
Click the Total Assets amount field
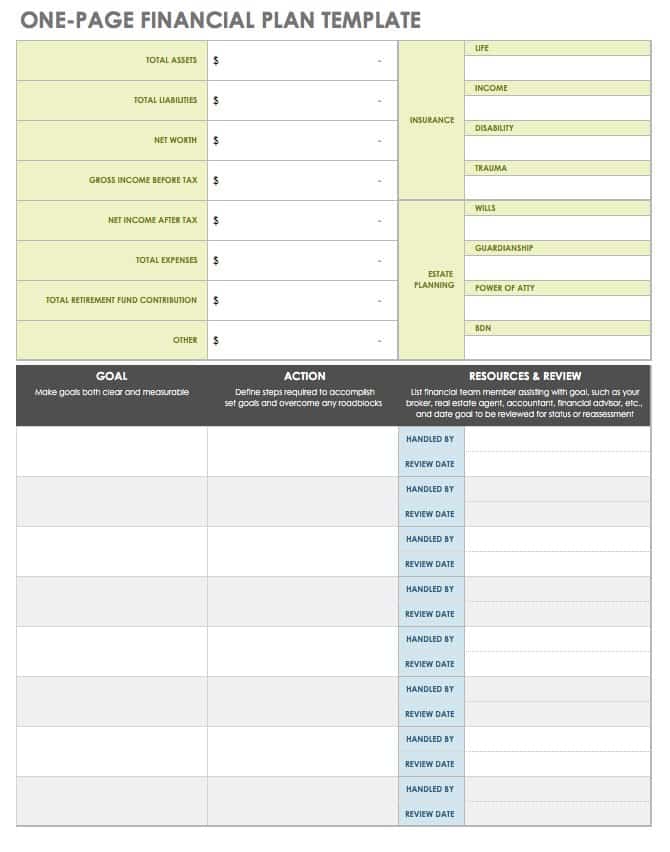pyautogui.click(x=302, y=61)
